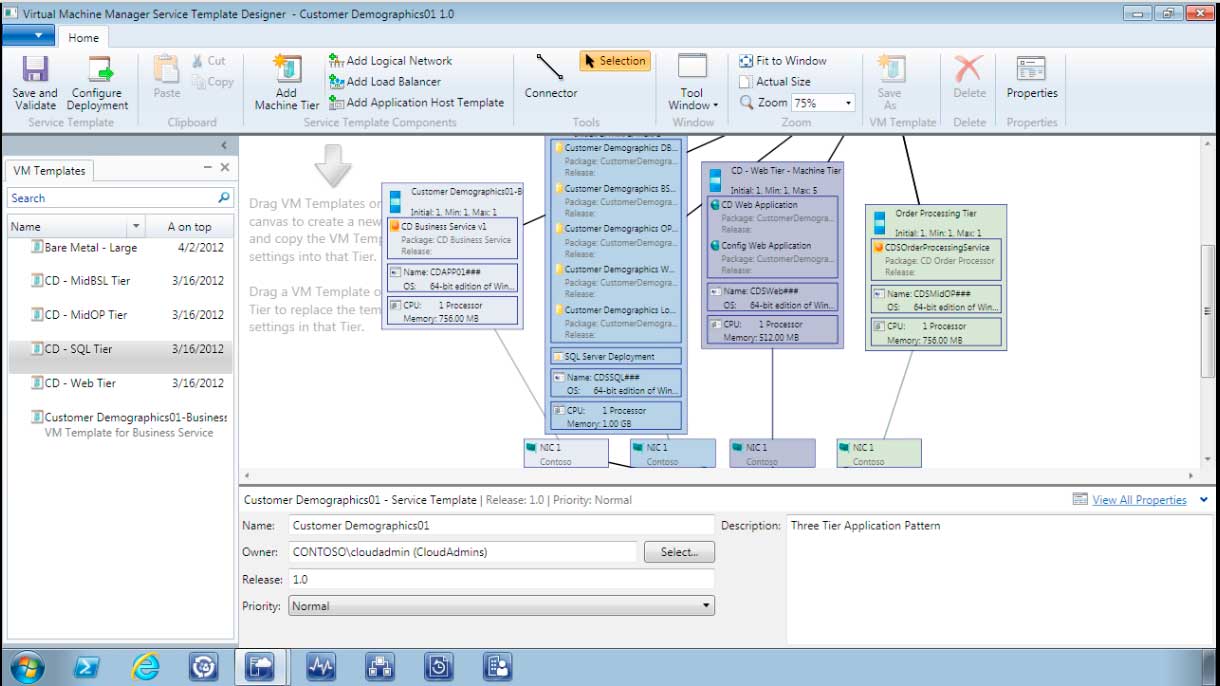Select the Customer Demographics DB package
This screenshot has width=1220, height=686.
pyautogui.click(x=616, y=160)
